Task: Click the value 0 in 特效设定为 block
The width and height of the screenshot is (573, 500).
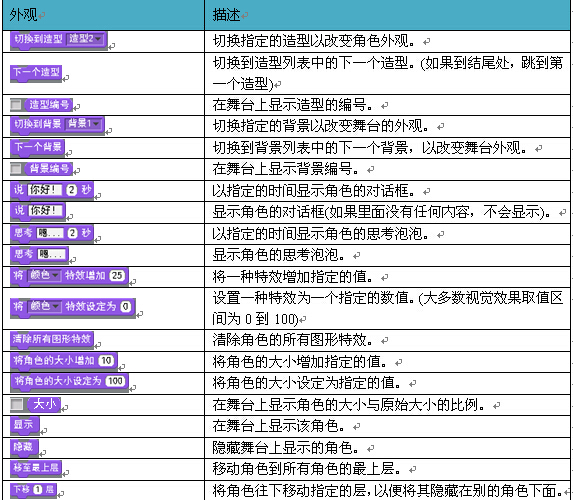Action: [125, 306]
